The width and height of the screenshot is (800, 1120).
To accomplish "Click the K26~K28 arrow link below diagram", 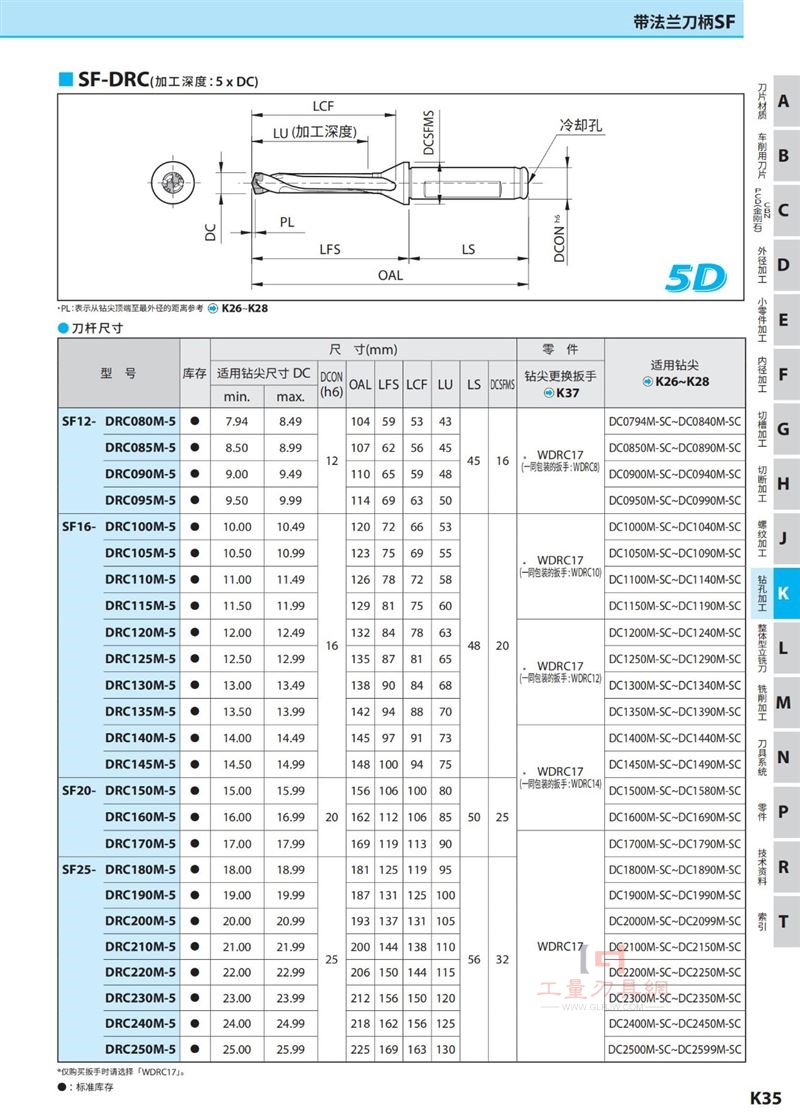I will click(238, 309).
